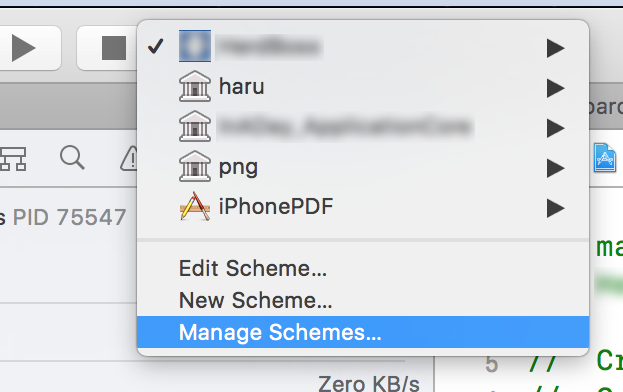Select Manage Schemes… menu item
Viewport: 623px width, 392px height.
coord(363,332)
